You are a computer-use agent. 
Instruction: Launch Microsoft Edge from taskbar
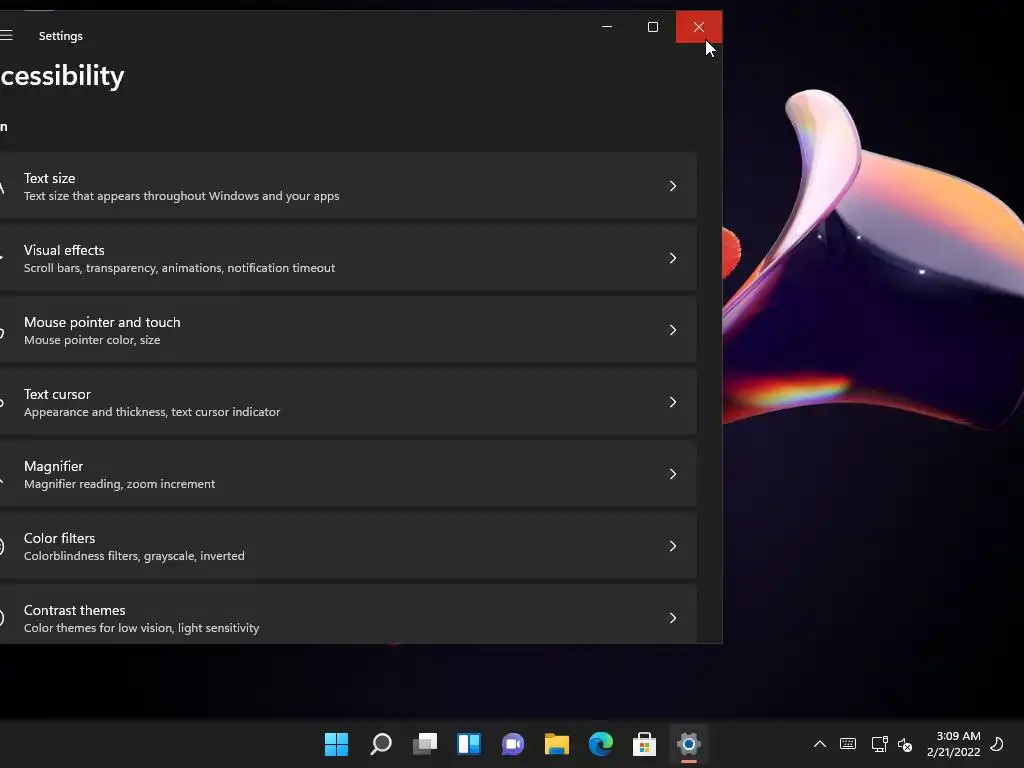[x=601, y=744]
